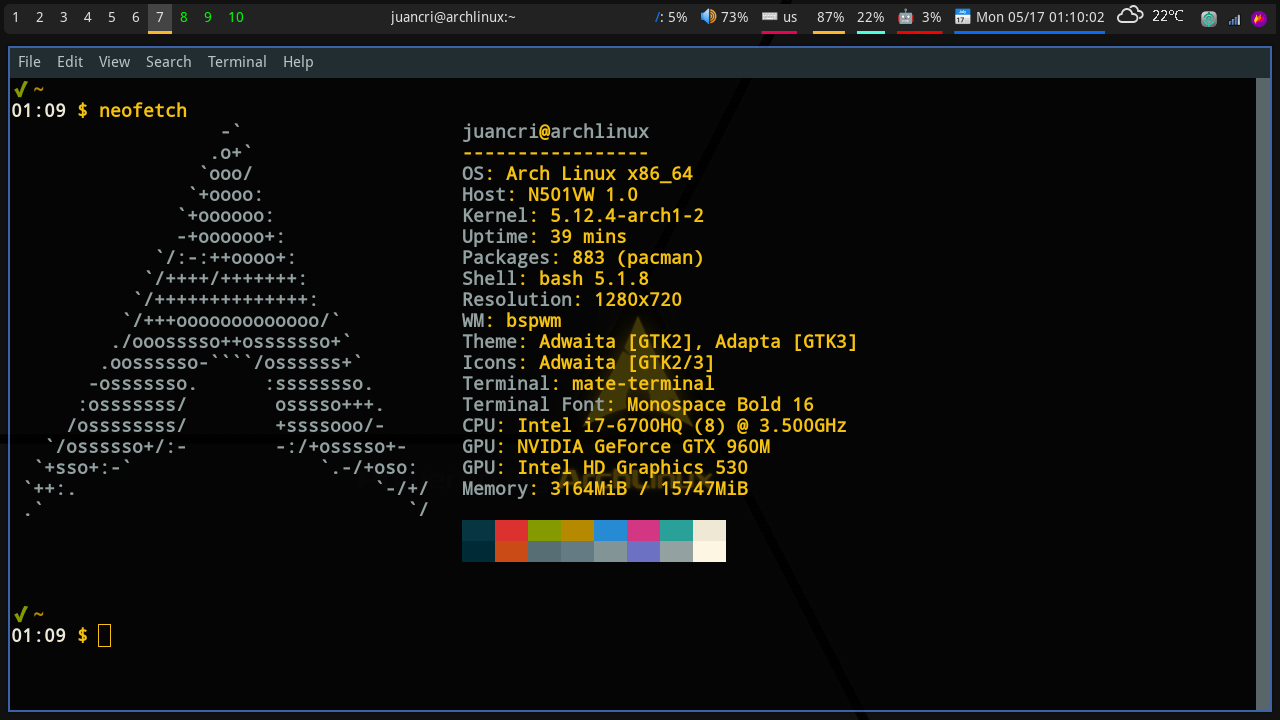Click the "22%" indicator in the top bar
1280x720 pixels.
pyautogui.click(x=870, y=17)
